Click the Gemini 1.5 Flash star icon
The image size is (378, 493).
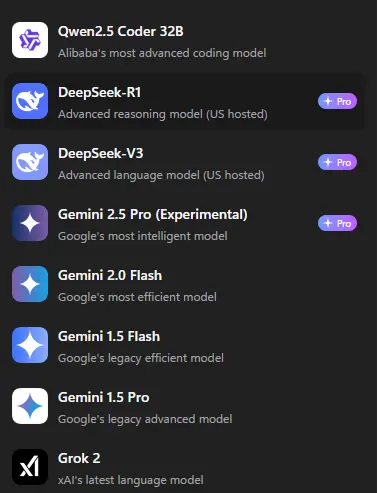[30, 345]
